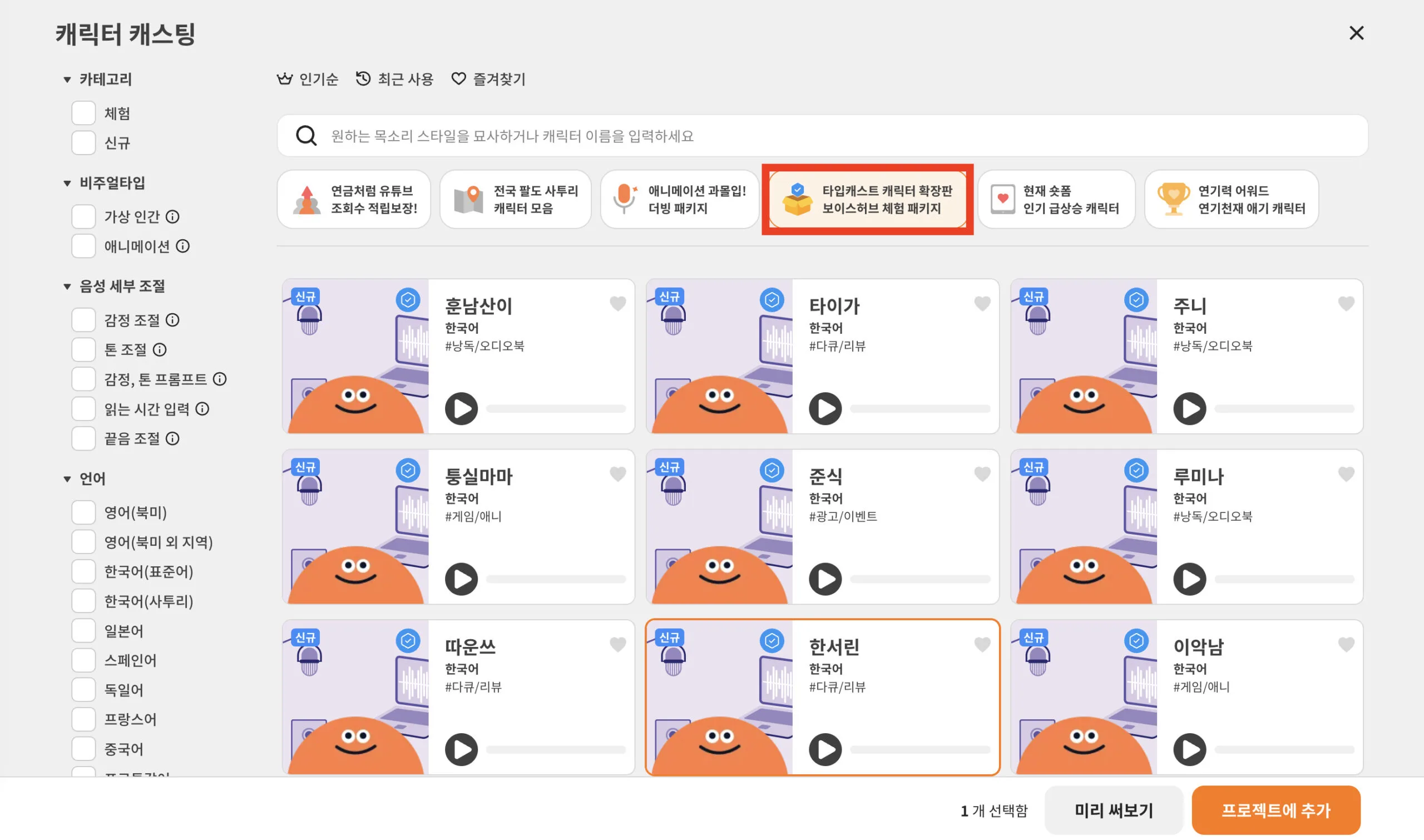The width and height of the screenshot is (1424, 840).
Task: Click the voice style search field
Action: 822,136
